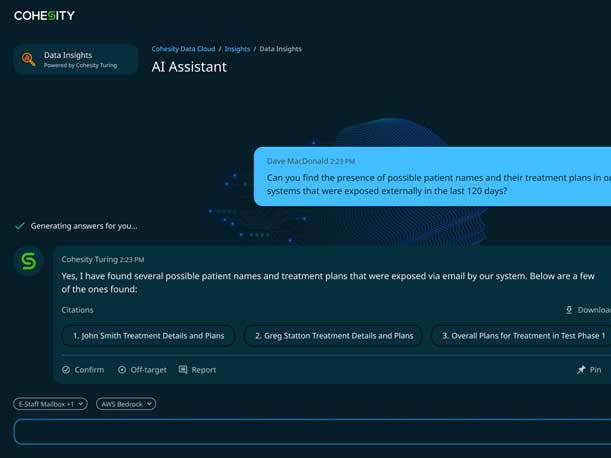Click the Report icon under the answer
Viewport: 611px width, 458px height.
[183, 370]
